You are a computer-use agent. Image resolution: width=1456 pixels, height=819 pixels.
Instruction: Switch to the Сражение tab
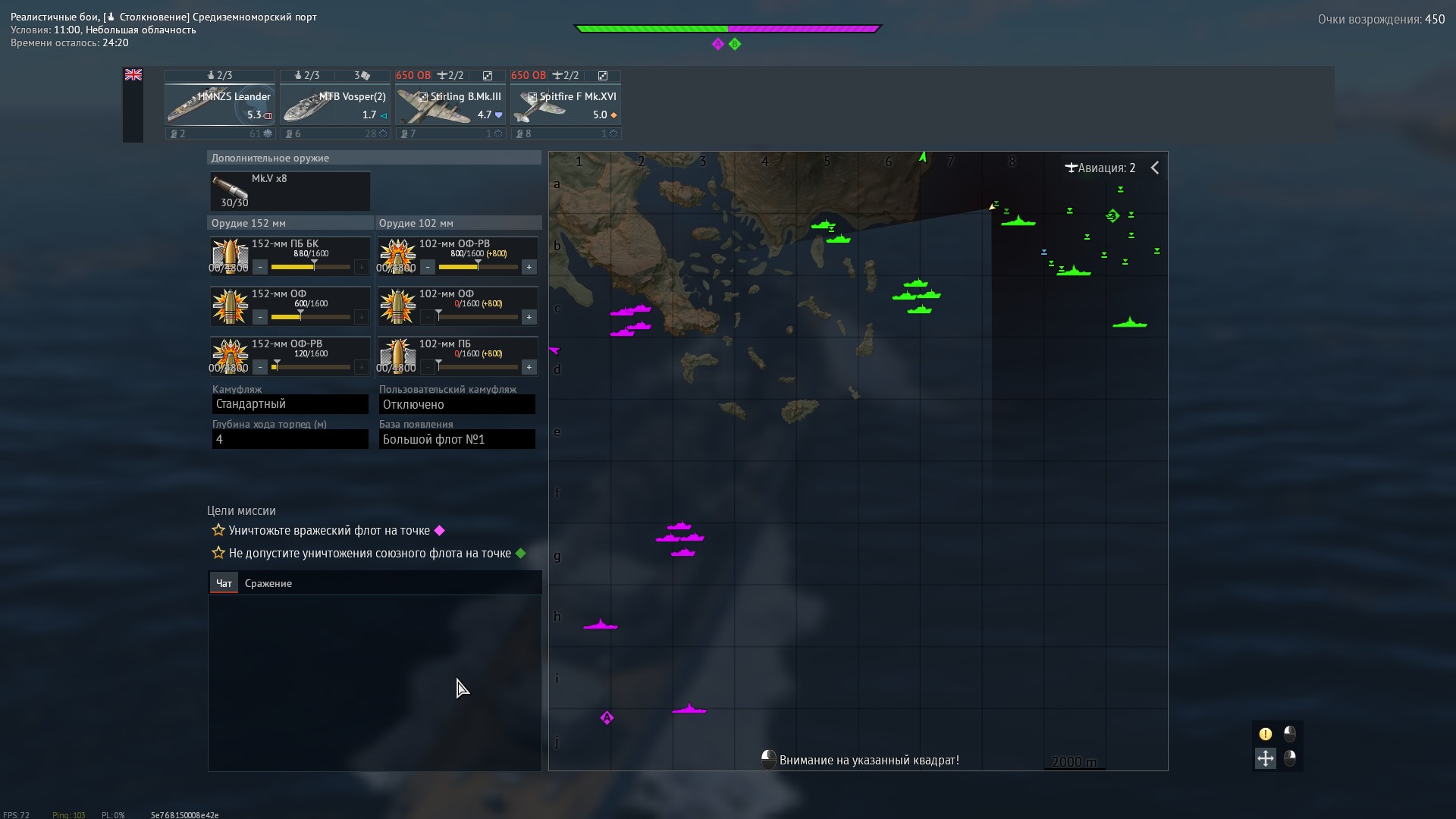point(268,583)
